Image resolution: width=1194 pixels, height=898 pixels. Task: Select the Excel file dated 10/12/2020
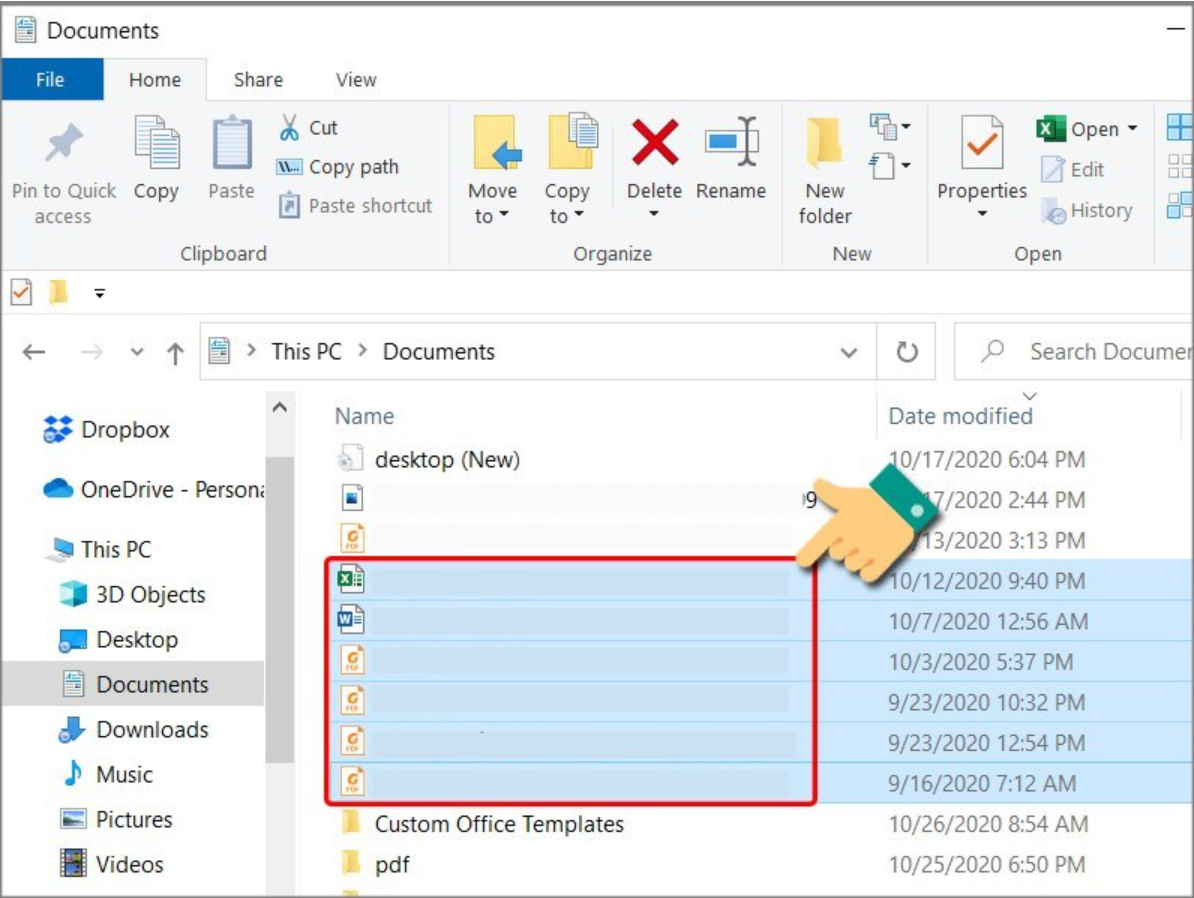pyautogui.click(x=758, y=581)
